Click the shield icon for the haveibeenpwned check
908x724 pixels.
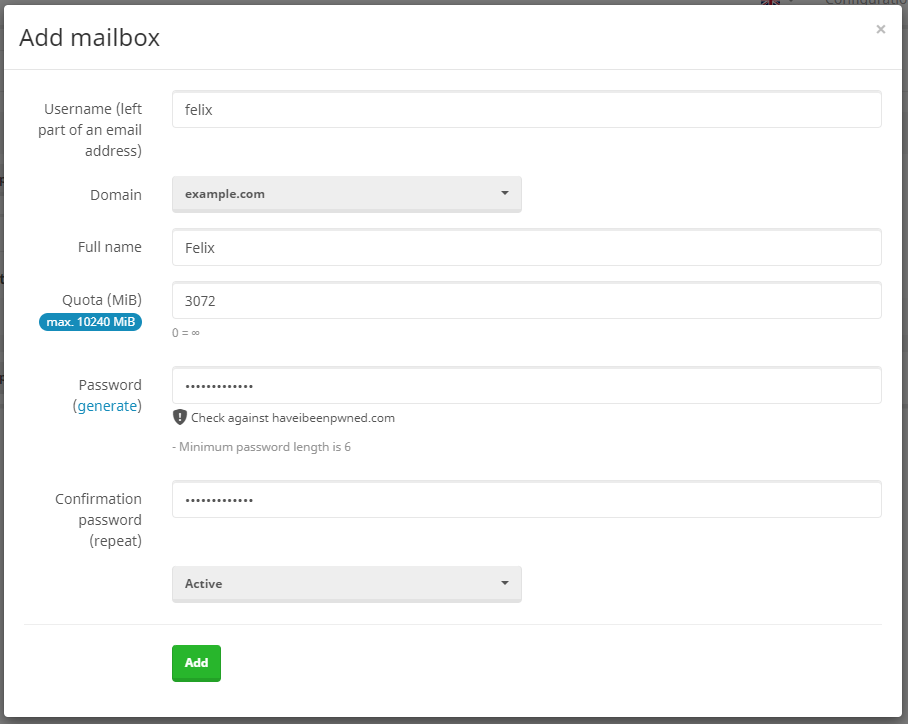point(180,417)
